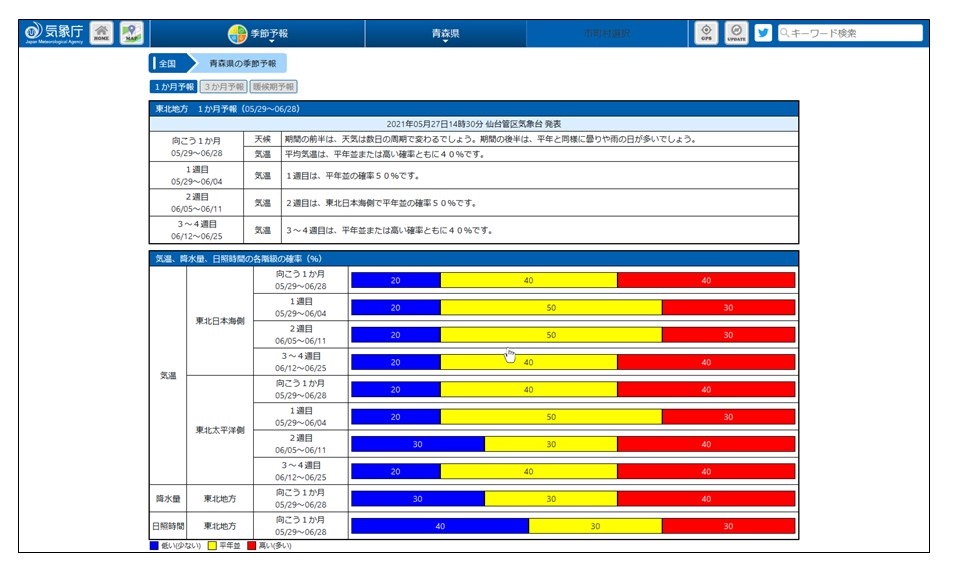Image resolution: width=960 pixels, height=569 pixels.
Task: Click 青森県の季節予報 breadcrumb
Action: 242,63
